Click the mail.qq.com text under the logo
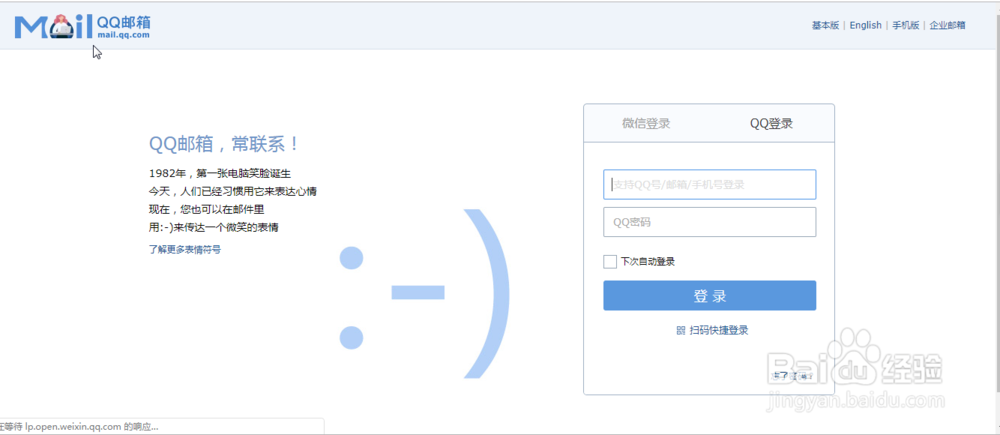Screen dimensions: 1000x435 tap(123, 35)
